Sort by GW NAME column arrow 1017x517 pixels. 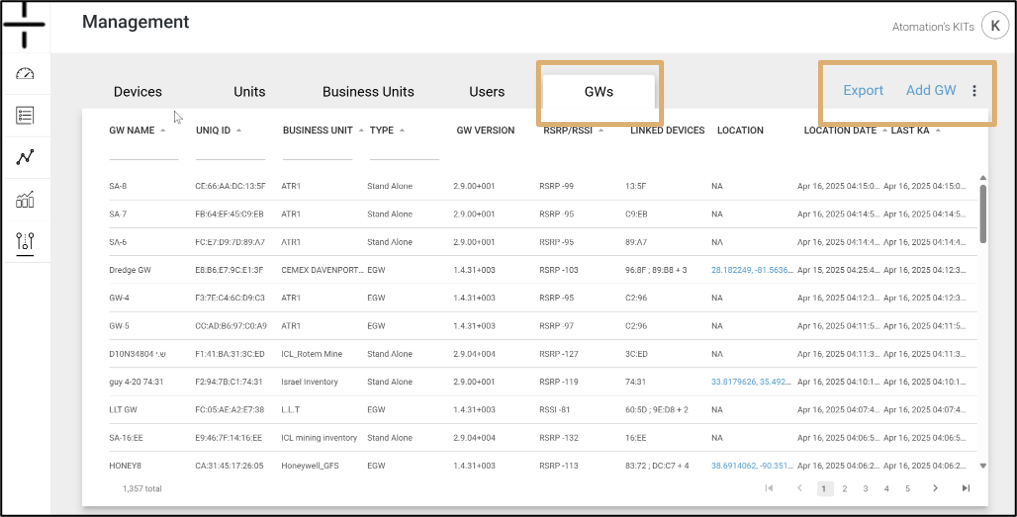(162, 130)
